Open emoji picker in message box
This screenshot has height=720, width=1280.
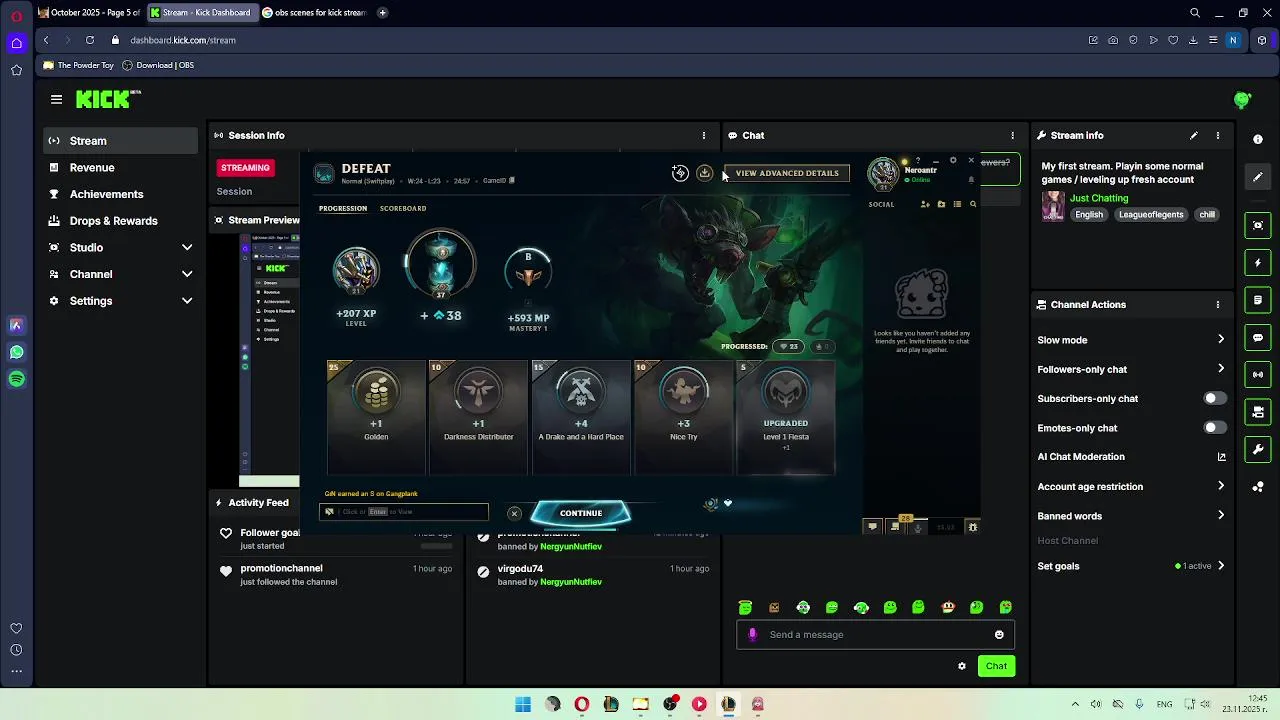pos(999,634)
